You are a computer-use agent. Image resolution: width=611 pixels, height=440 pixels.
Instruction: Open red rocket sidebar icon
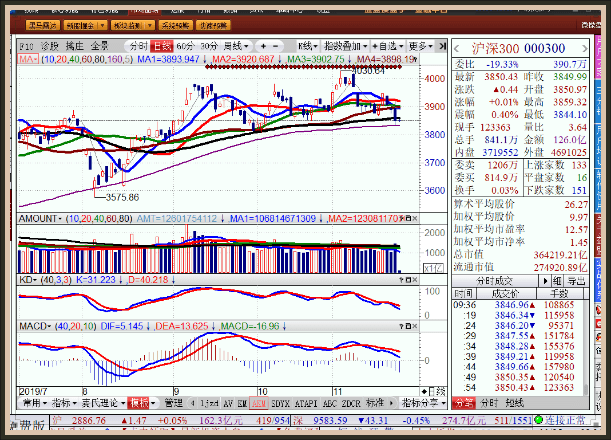[x=599, y=310]
